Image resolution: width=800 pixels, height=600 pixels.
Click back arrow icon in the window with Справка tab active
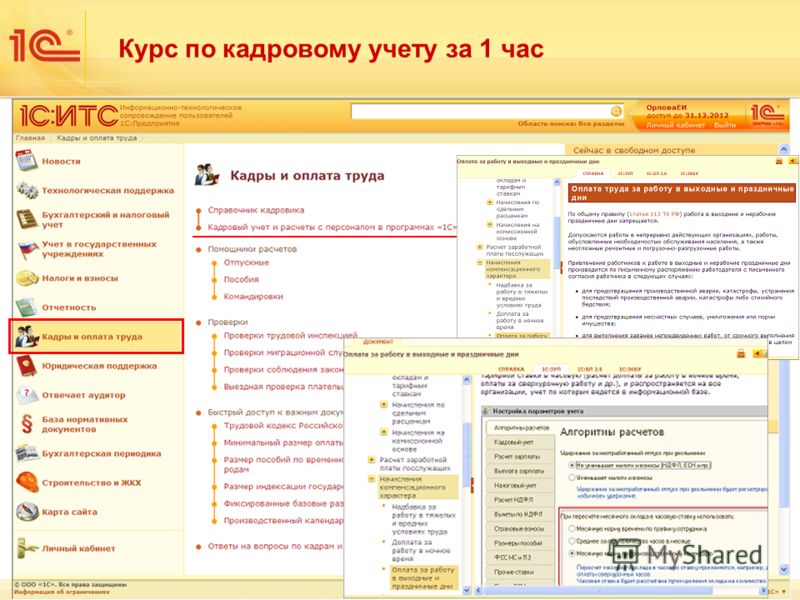[793, 161]
